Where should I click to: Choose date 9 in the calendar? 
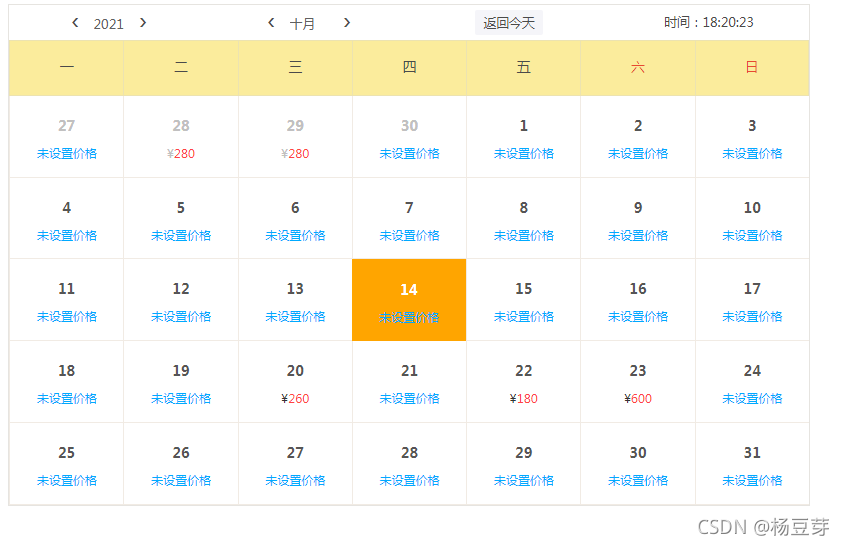pos(638,218)
